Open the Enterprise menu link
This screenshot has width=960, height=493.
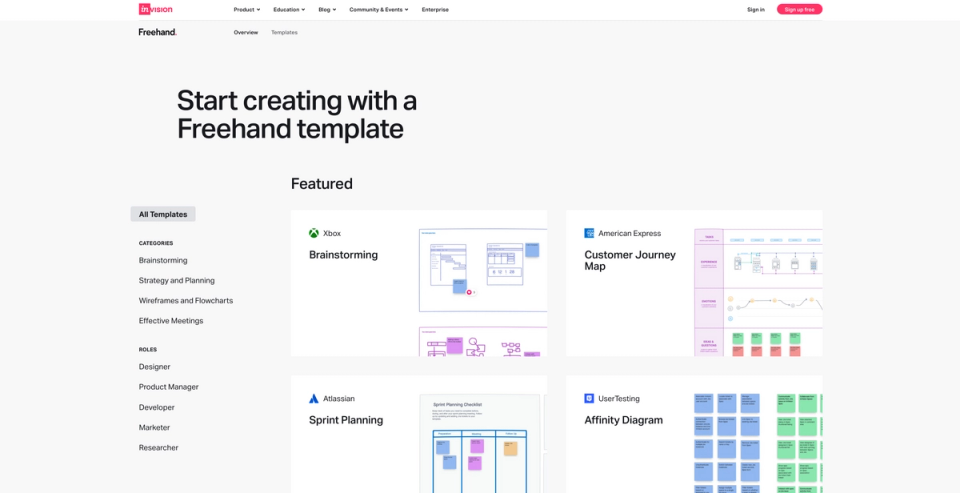click(x=435, y=10)
